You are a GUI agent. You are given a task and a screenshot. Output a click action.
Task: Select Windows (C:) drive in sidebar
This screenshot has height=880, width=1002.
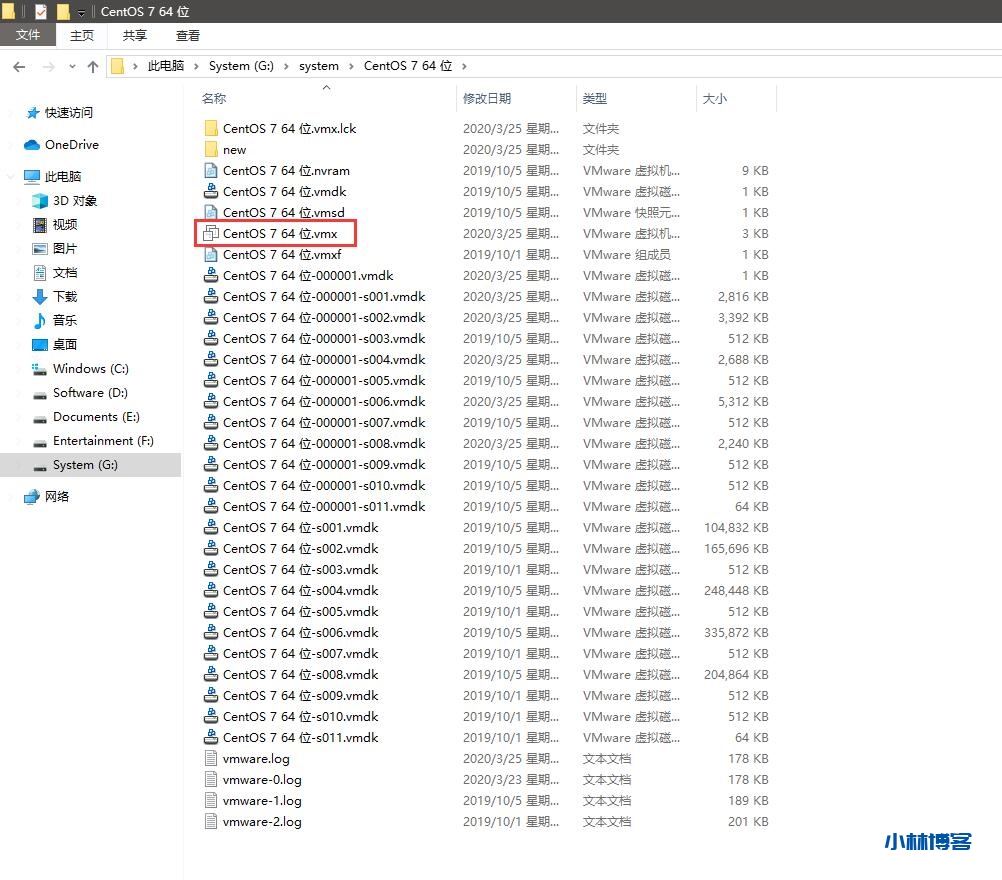90,369
